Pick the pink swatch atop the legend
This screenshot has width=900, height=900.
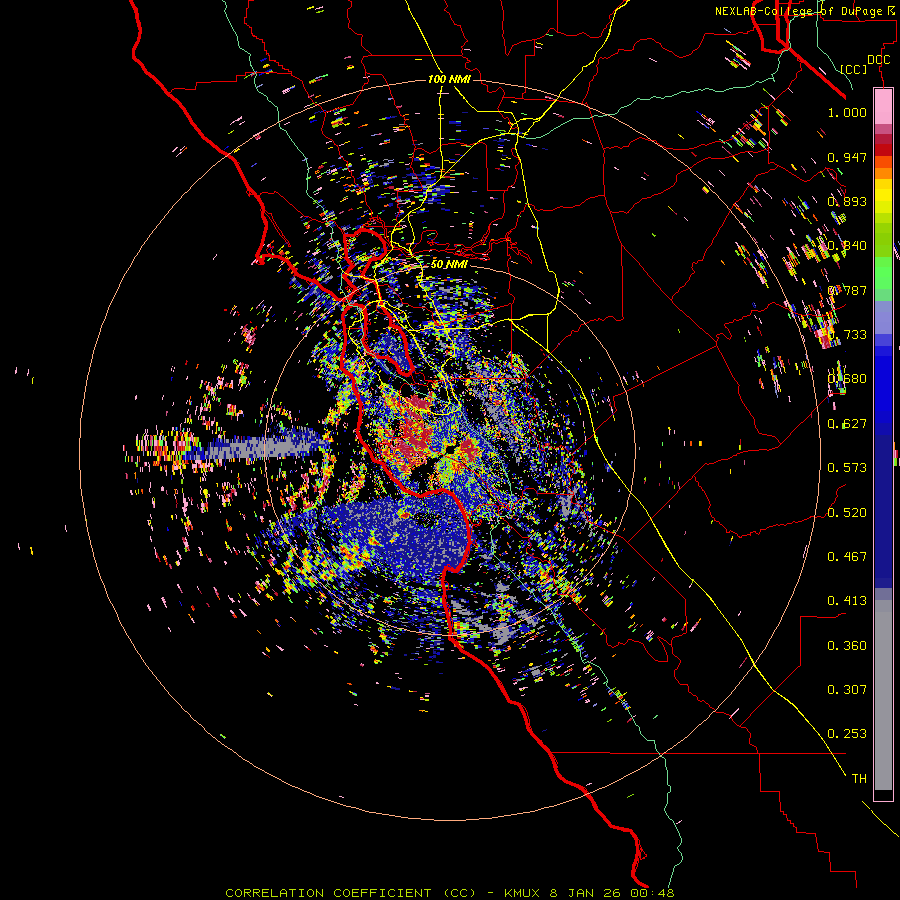[x=883, y=107]
